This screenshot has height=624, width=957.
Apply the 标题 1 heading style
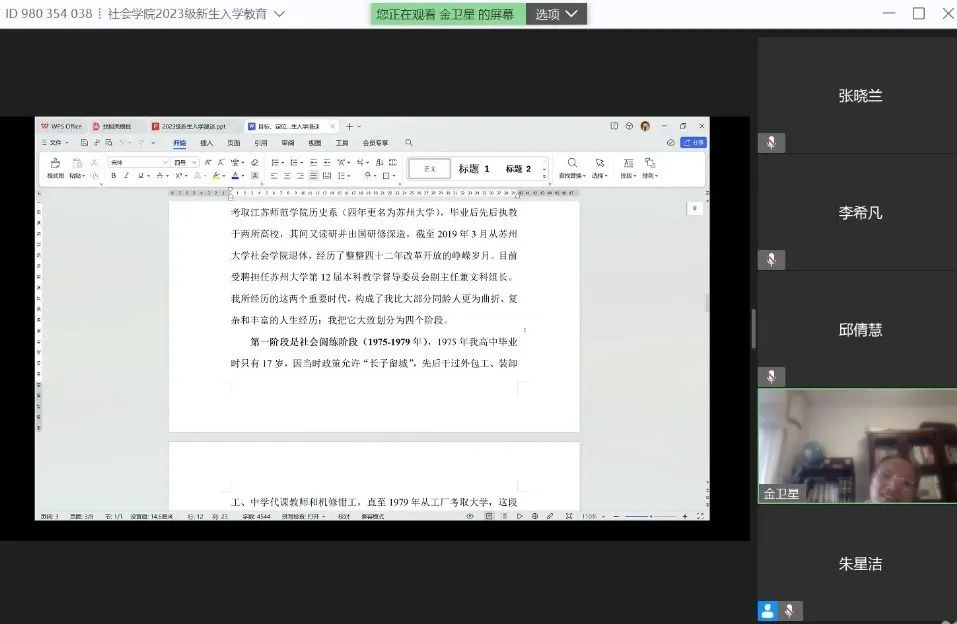pos(474,169)
